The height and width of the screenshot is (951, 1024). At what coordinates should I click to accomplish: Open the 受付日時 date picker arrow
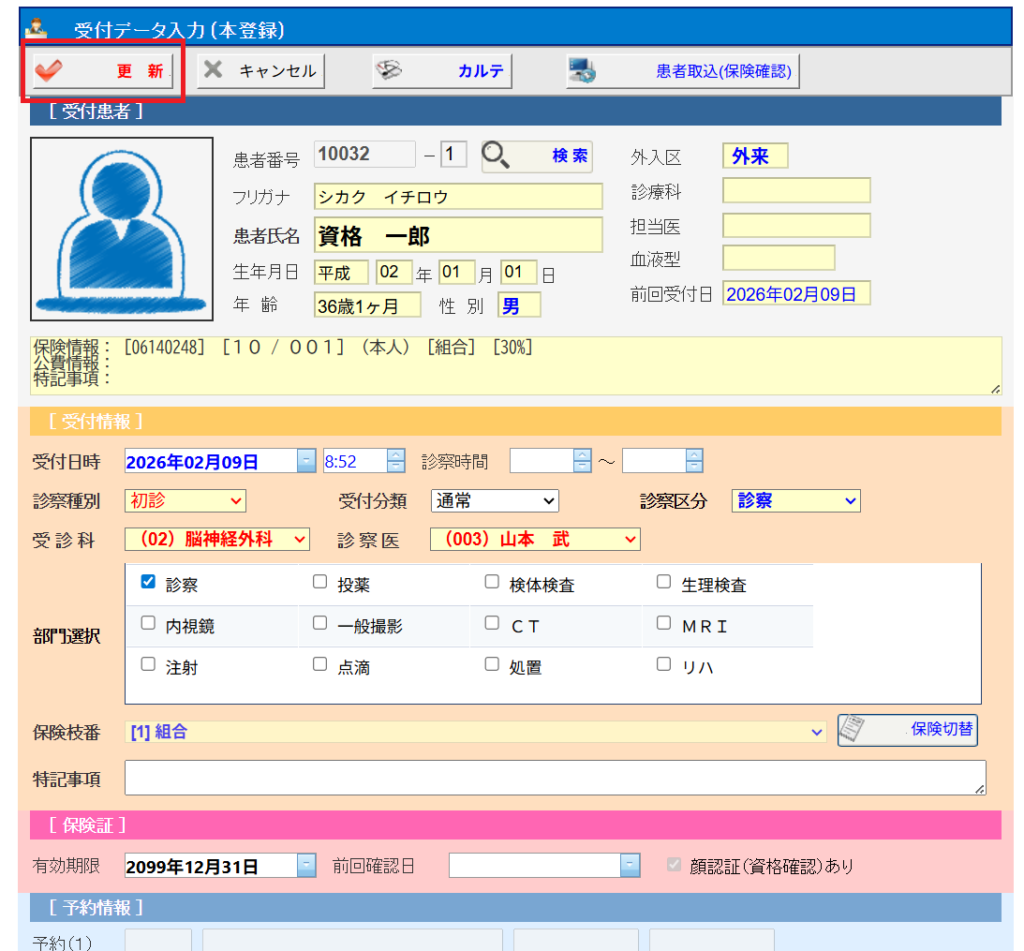click(x=306, y=461)
